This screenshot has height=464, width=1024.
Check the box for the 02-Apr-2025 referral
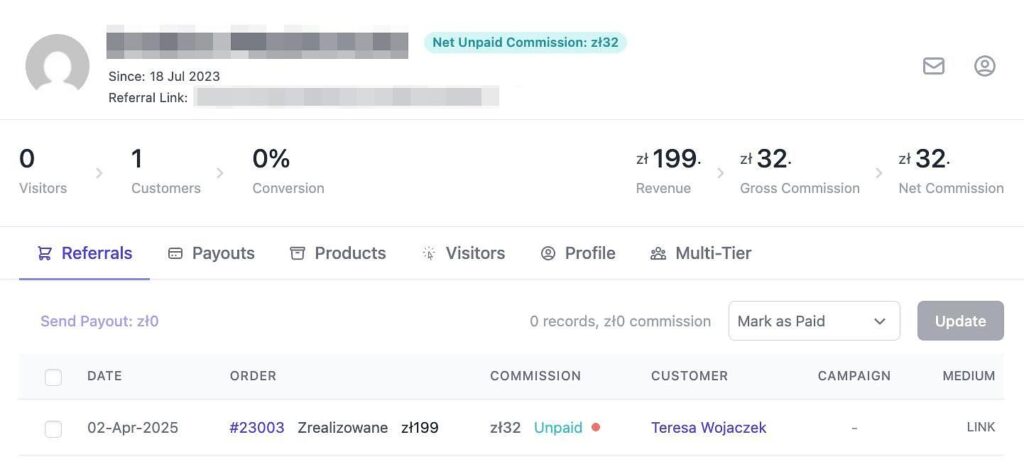pyautogui.click(x=53, y=429)
